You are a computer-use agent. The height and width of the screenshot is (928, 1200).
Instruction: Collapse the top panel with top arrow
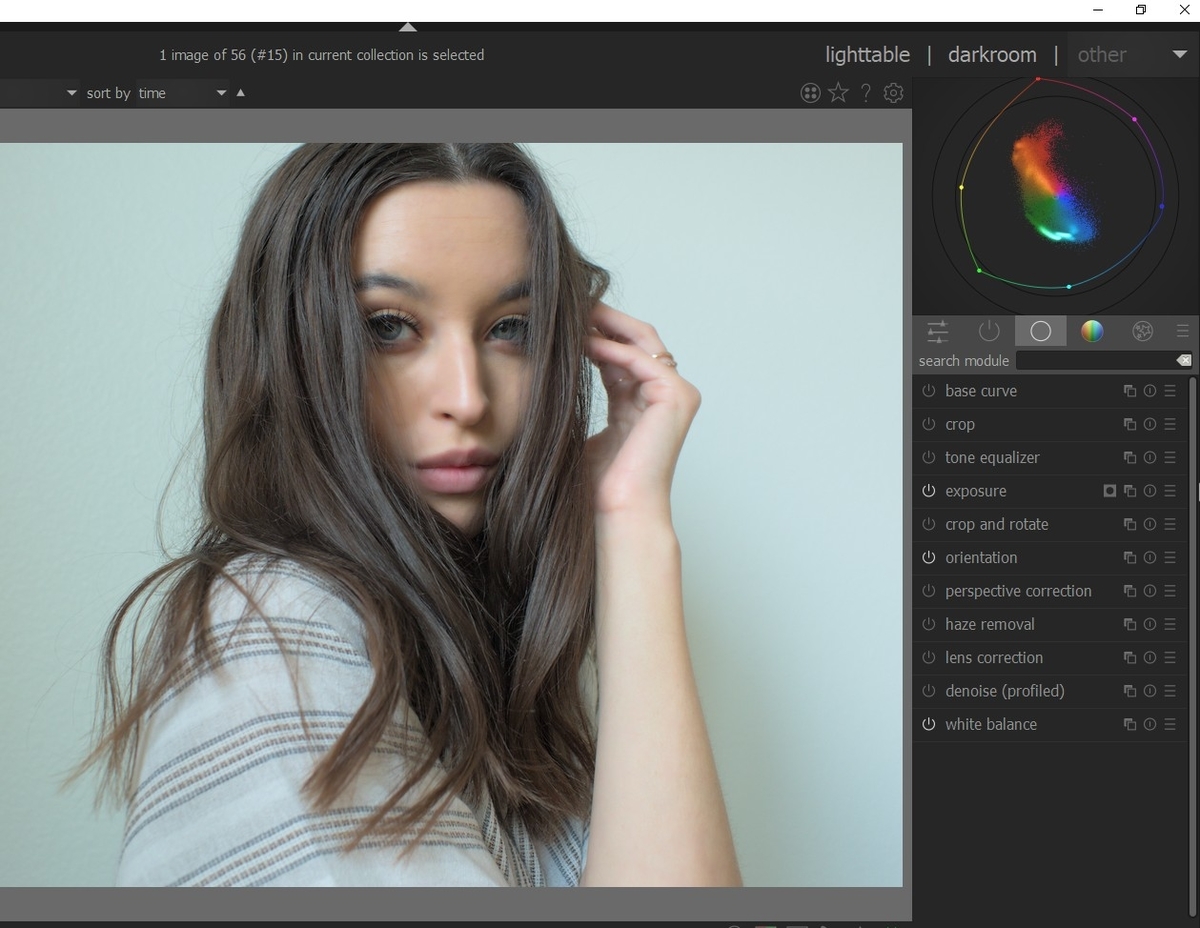click(x=407, y=27)
